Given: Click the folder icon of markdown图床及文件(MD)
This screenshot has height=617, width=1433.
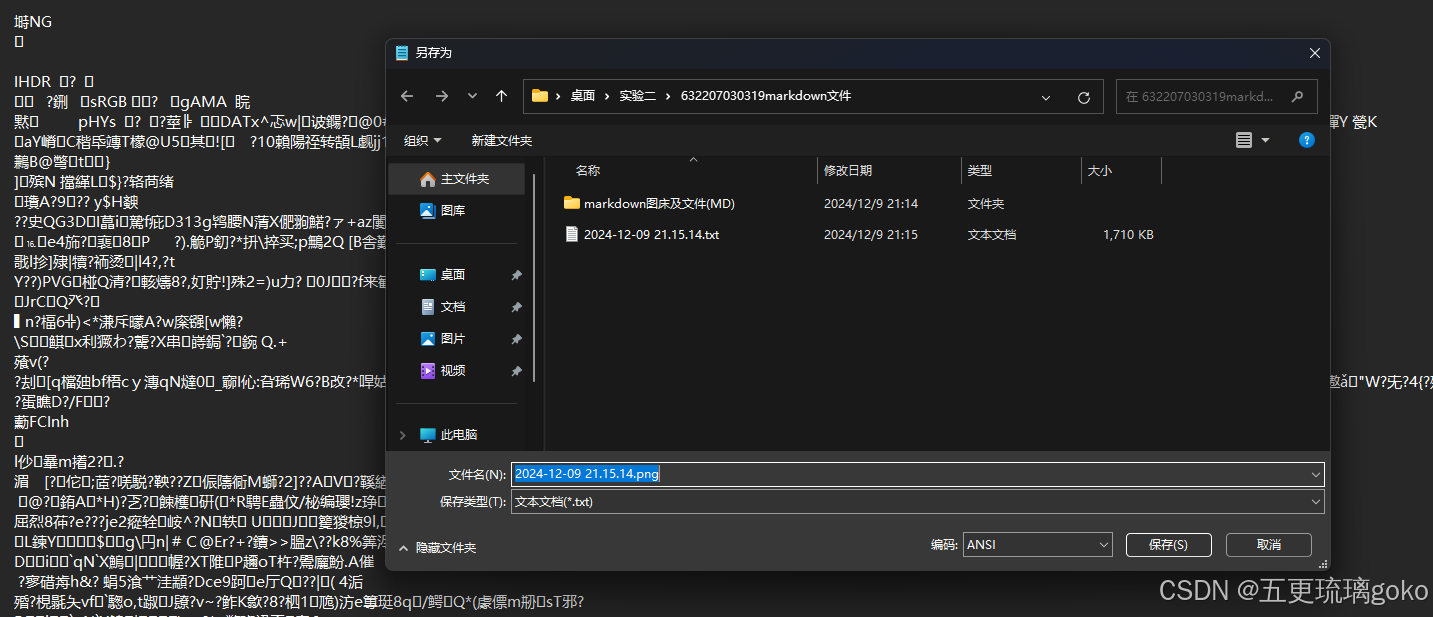Looking at the screenshot, I should click(572, 203).
